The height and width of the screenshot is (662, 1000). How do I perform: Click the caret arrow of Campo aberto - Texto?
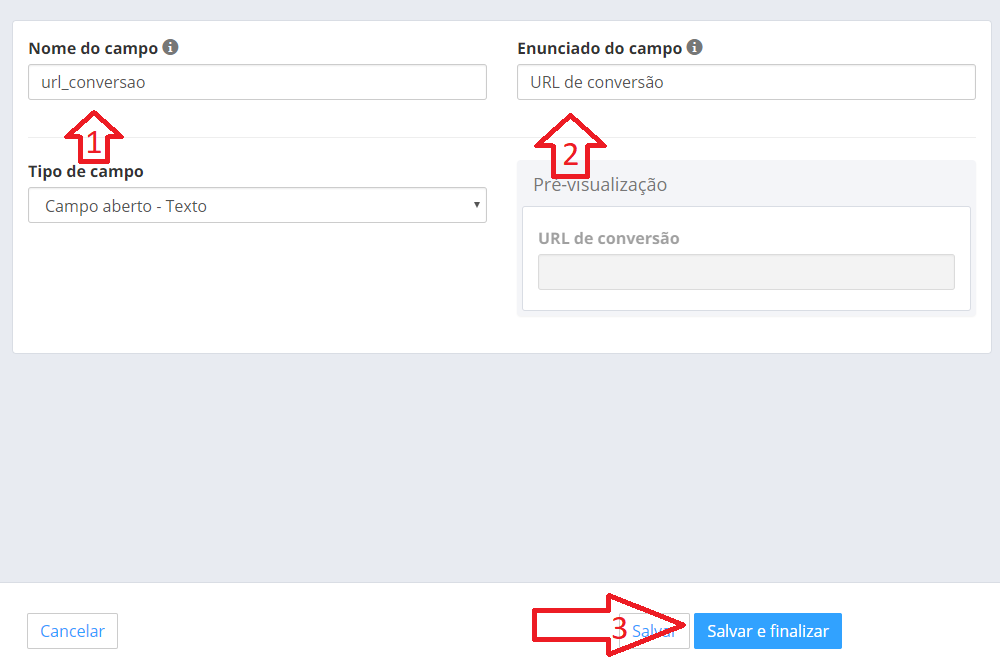click(476, 205)
